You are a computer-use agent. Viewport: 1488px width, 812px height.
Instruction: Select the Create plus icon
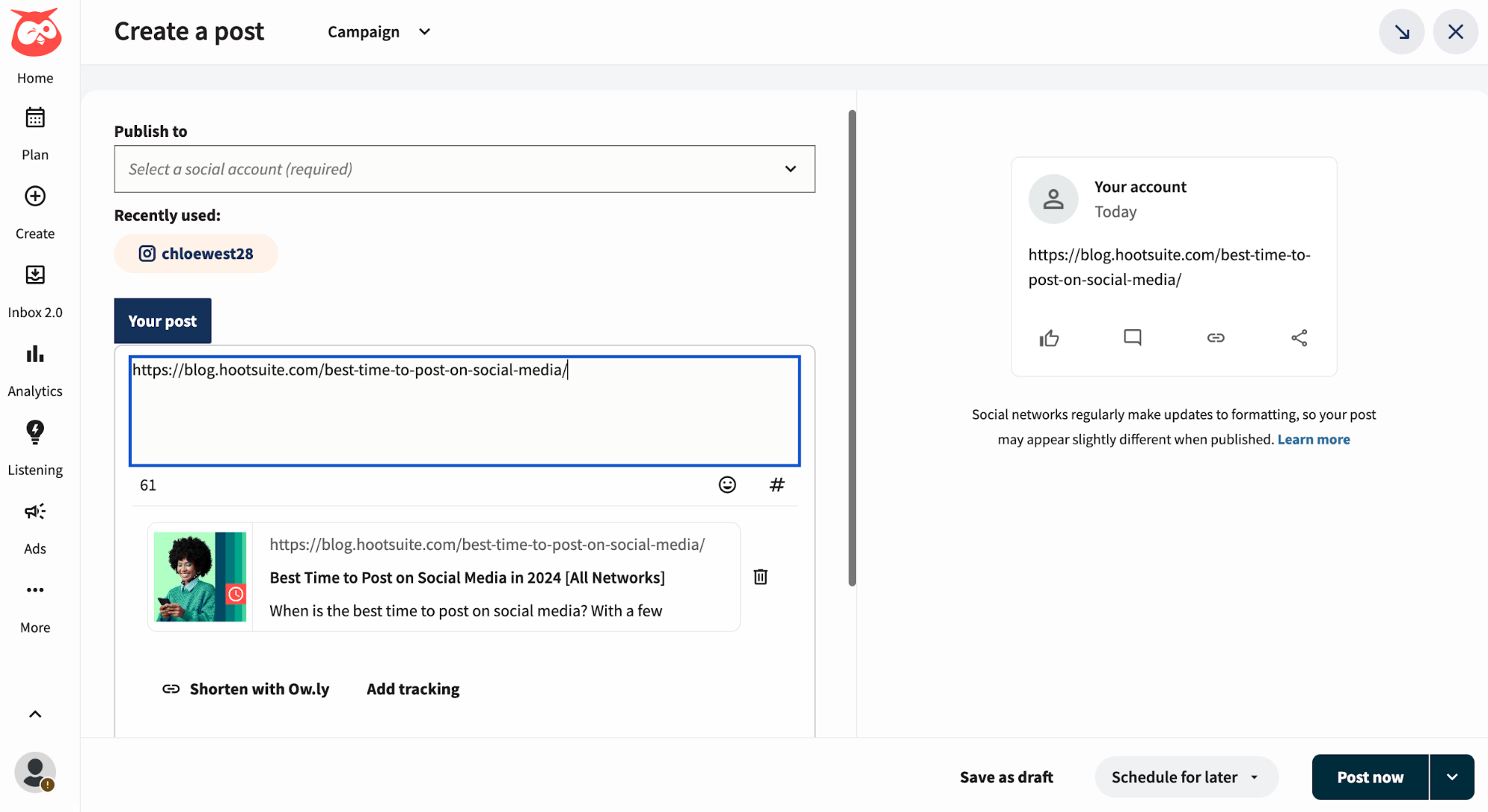34,196
